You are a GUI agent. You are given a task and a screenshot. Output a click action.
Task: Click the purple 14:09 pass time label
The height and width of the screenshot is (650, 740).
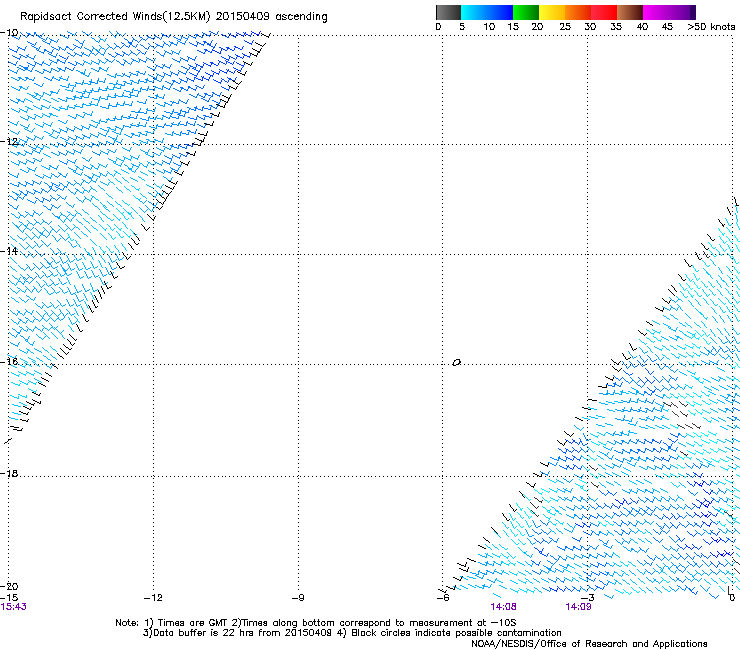(x=578, y=607)
